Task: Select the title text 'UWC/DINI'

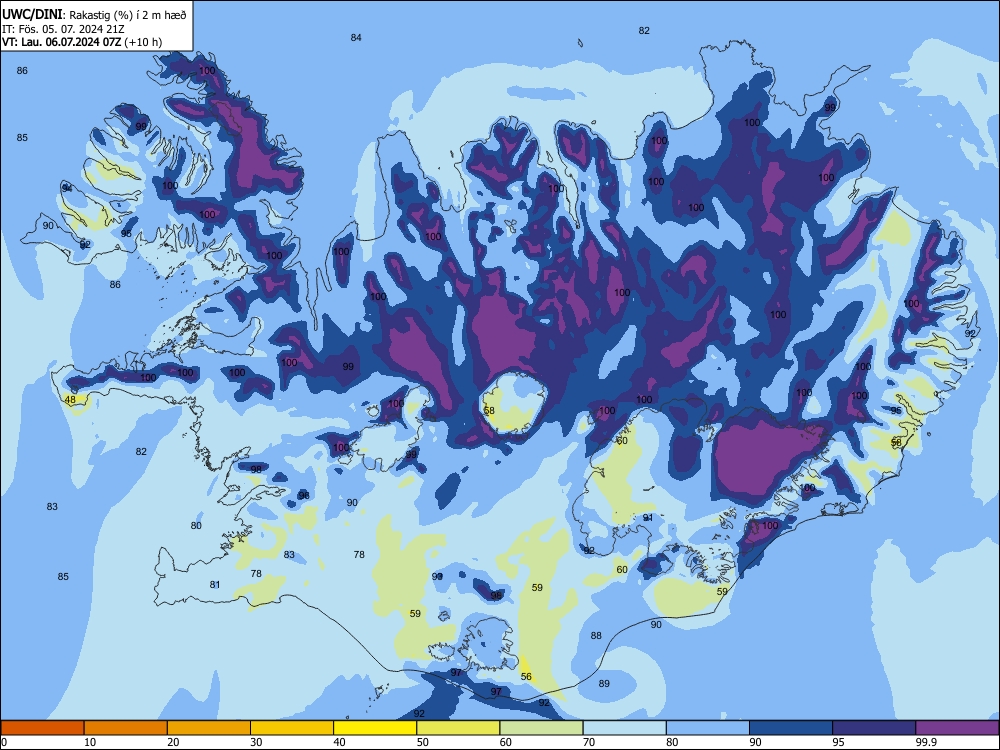Action: point(32,14)
